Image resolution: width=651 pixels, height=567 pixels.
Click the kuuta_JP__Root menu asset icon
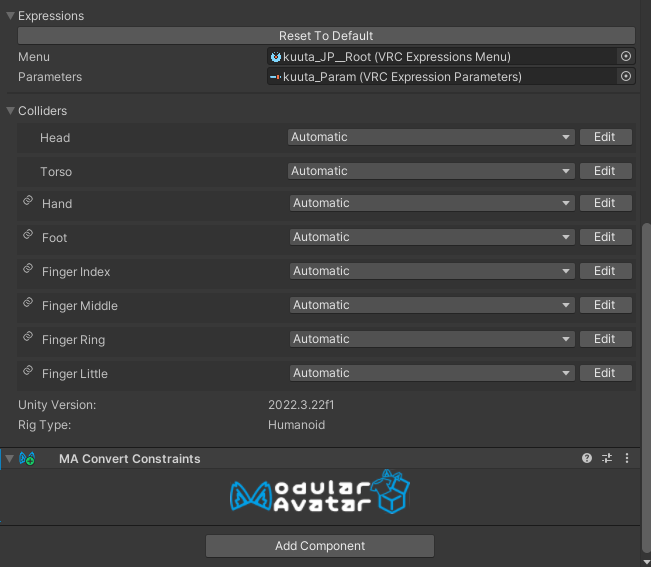click(x=276, y=57)
